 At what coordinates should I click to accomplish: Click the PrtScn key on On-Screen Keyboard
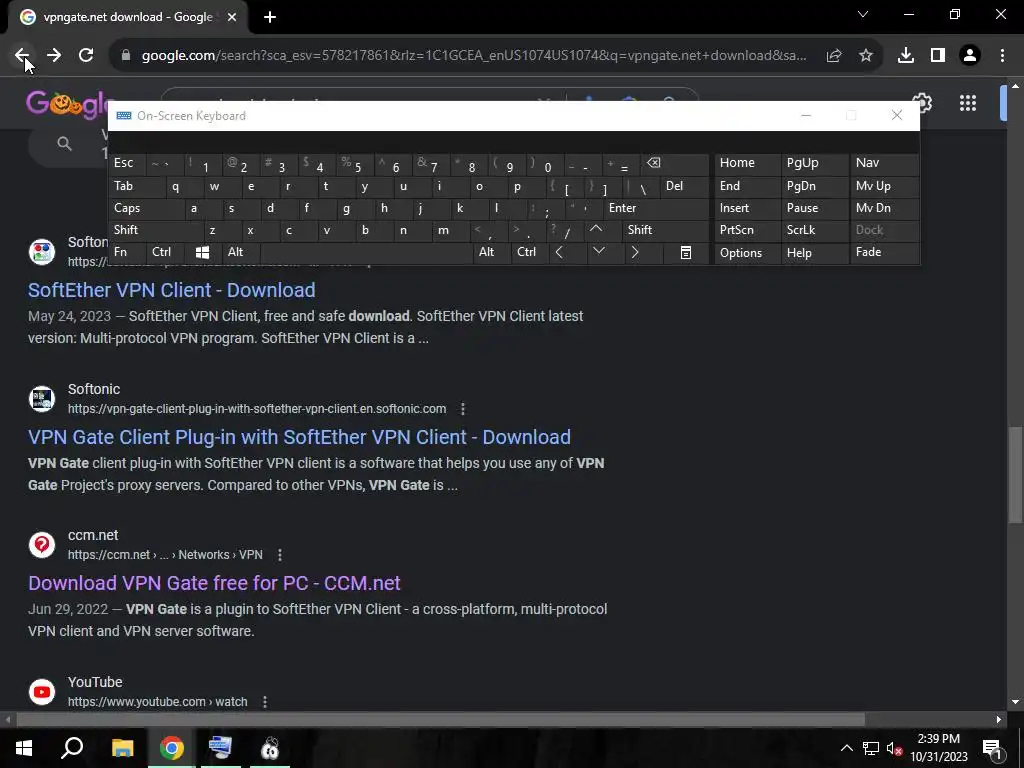[747, 230]
